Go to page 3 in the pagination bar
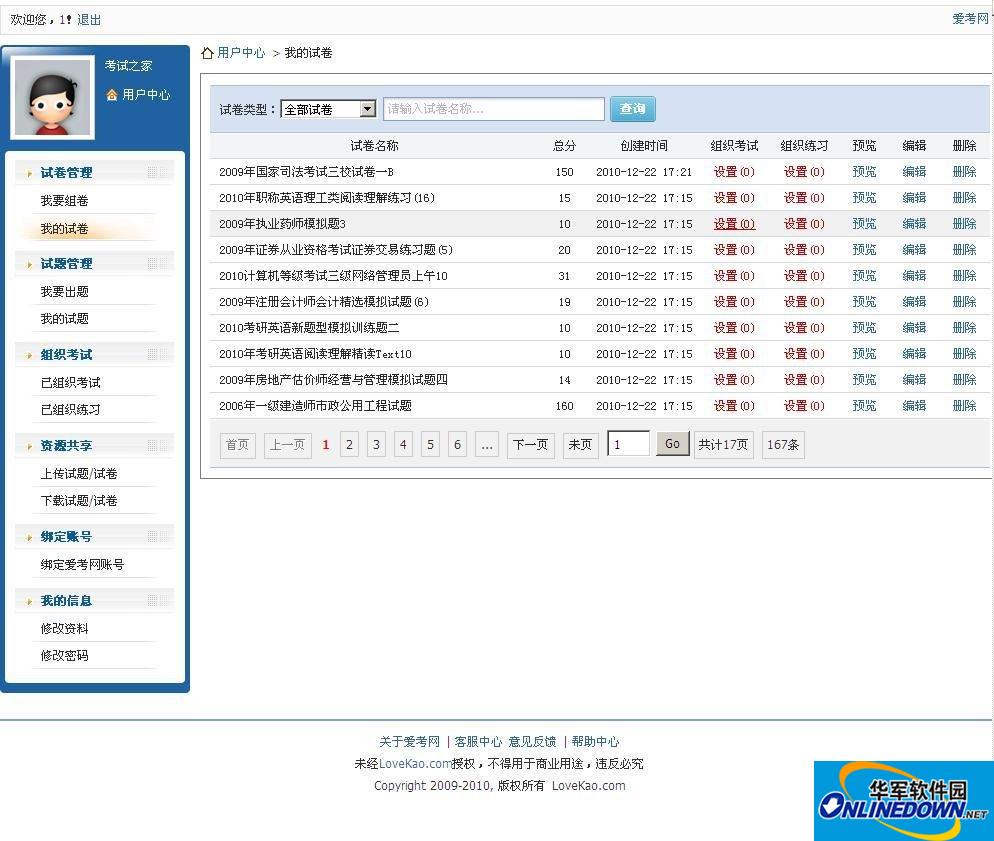The height and width of the screenshot is (841, 994). pyautogui.click(x=376, y=444)
